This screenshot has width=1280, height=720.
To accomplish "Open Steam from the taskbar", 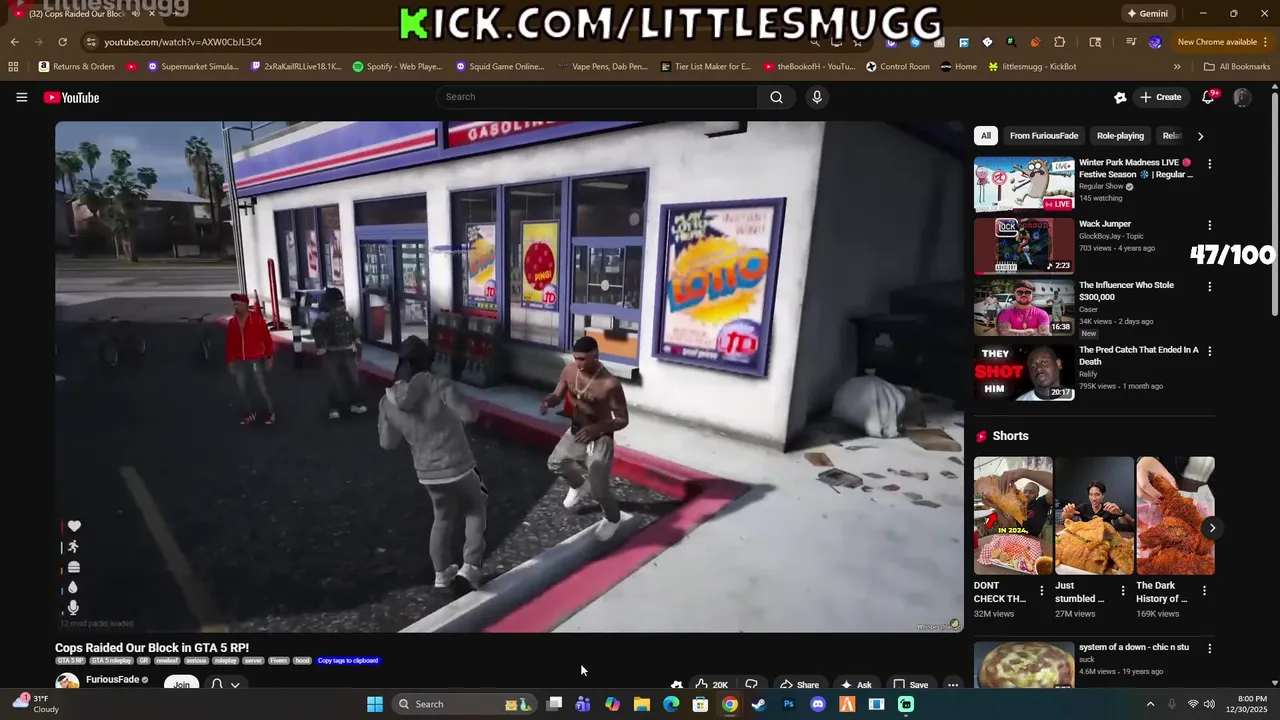I will click(x=759, y=704).
